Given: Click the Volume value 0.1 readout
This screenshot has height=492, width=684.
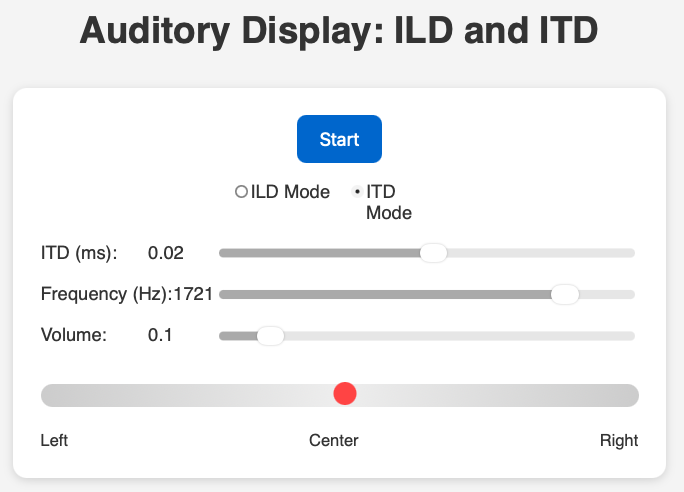Looking at the screenshot, I should pyautogui.click(x=160, y=336).
